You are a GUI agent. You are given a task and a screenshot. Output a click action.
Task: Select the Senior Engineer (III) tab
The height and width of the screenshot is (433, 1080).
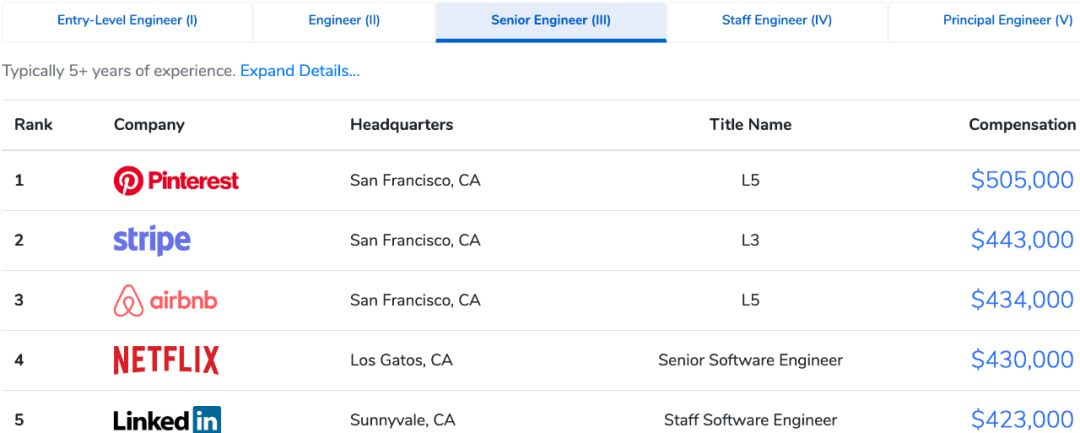tap(551, 21)
